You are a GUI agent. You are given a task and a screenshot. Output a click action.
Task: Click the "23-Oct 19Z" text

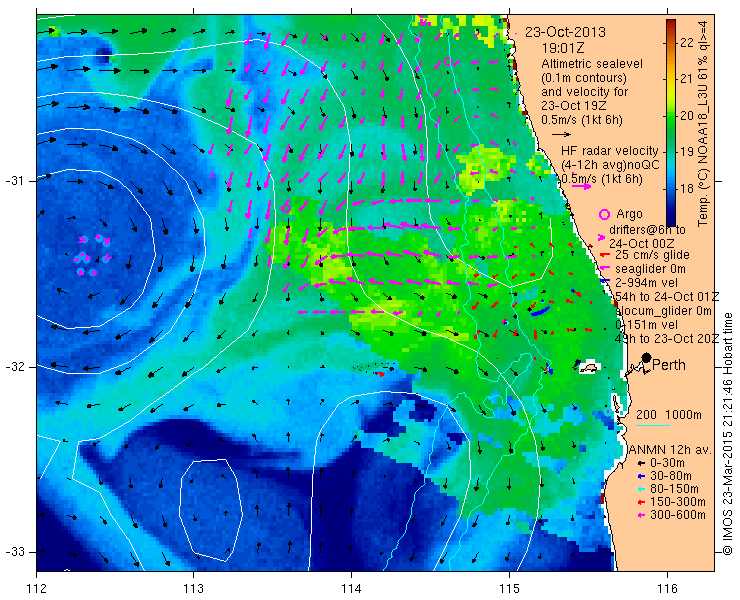click(x=574, y=106)
